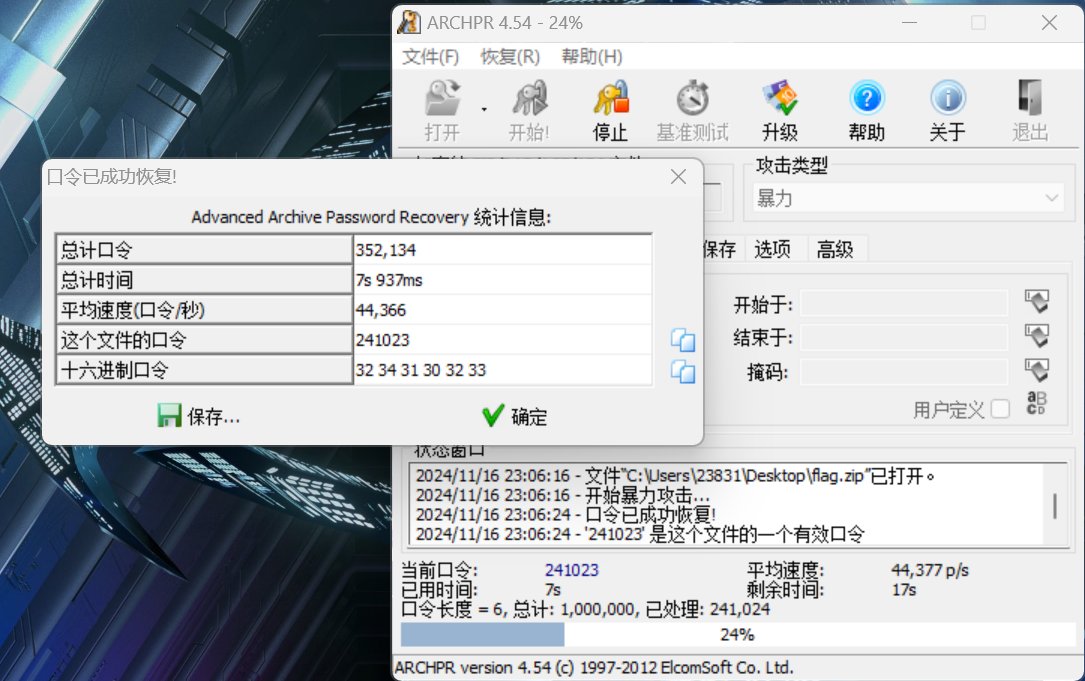Click the blue current password 241023
This screenshot has height=681, width=1085.
[x=572, y=570]
